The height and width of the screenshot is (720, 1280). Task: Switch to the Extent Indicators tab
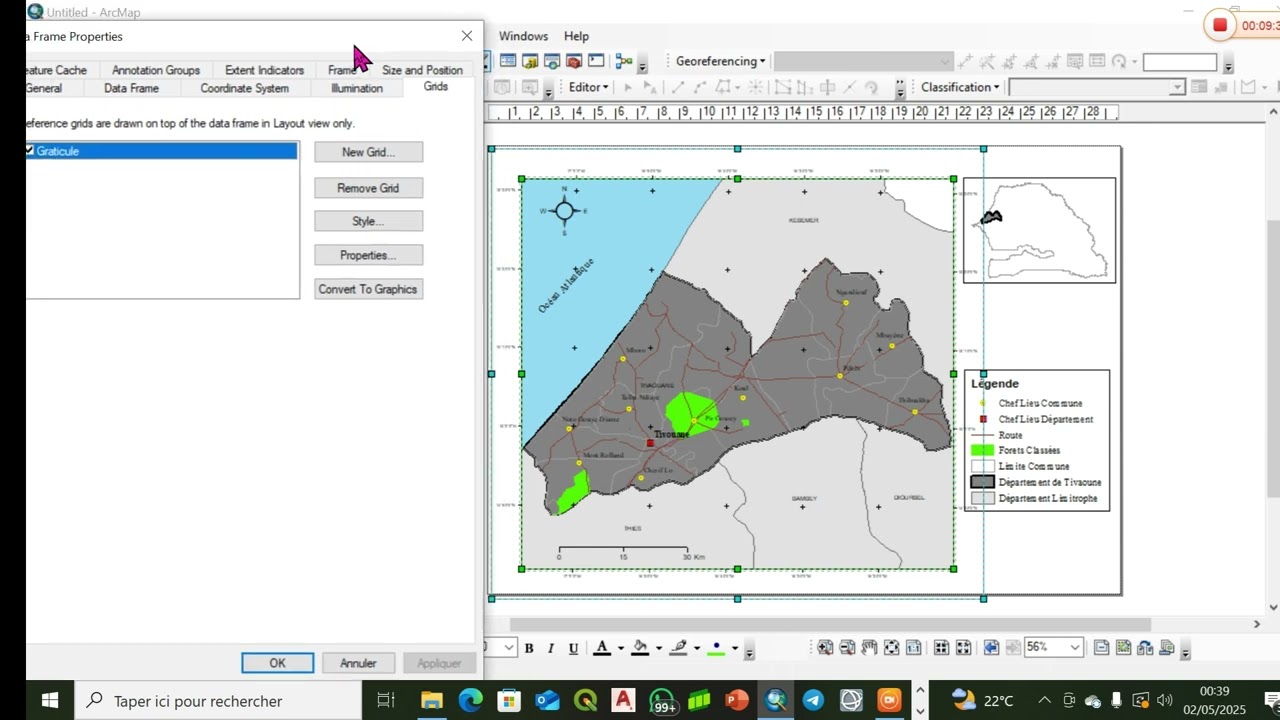click(264, 70)
